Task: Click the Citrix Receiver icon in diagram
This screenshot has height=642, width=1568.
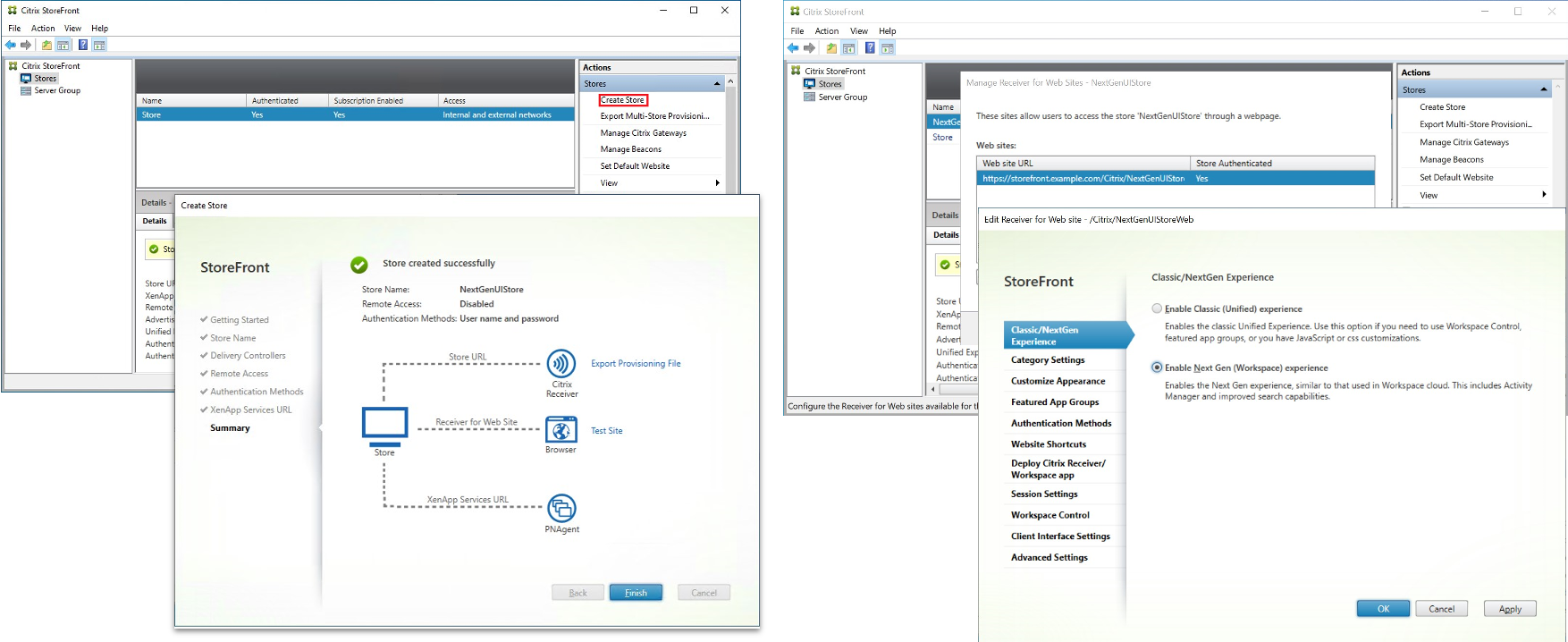Action: click(561, 364)
